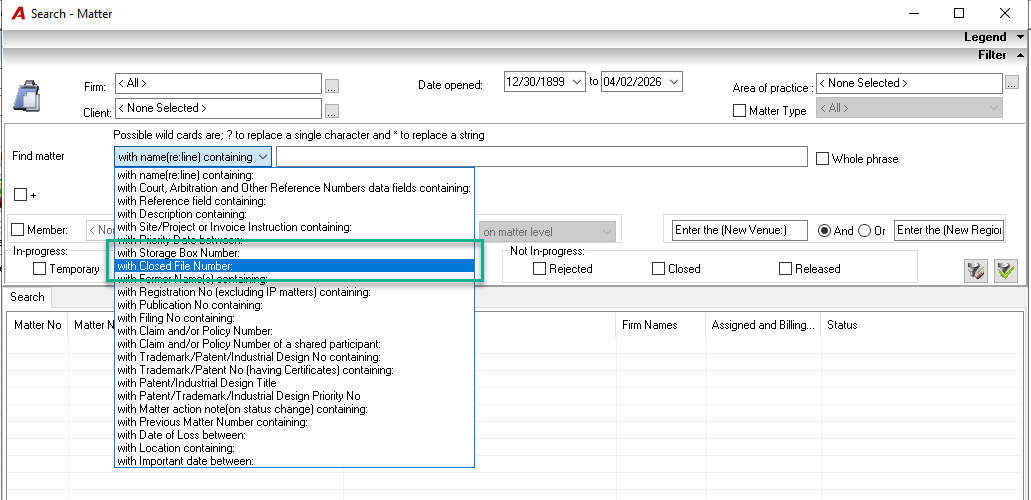Open the on matter level dropdown

click(x=546, y=232)
